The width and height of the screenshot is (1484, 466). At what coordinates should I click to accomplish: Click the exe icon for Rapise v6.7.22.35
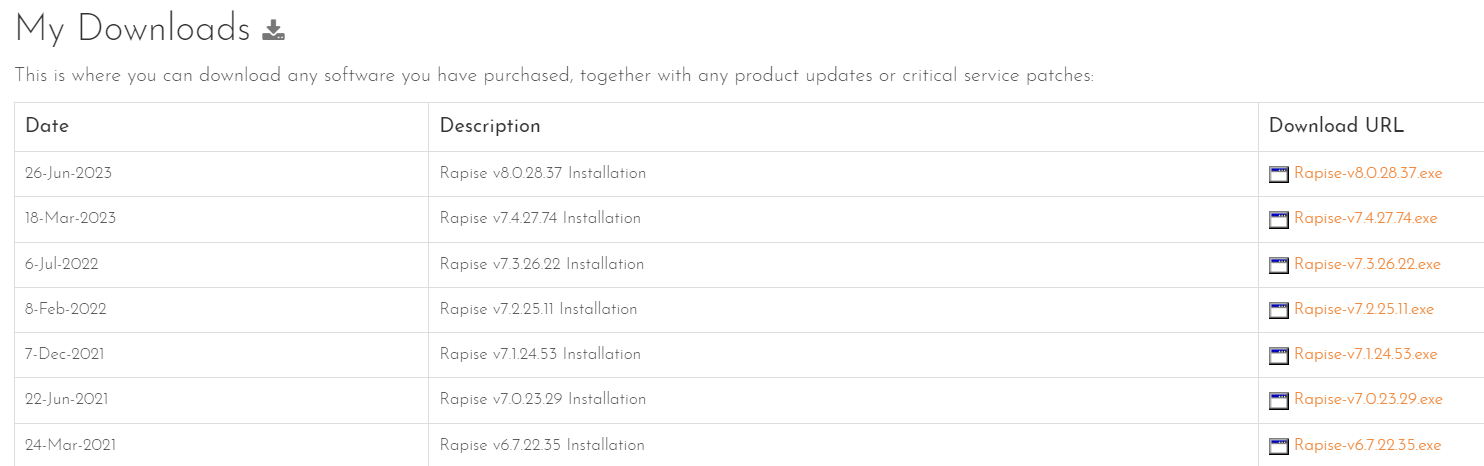[x=1279, y=446]
